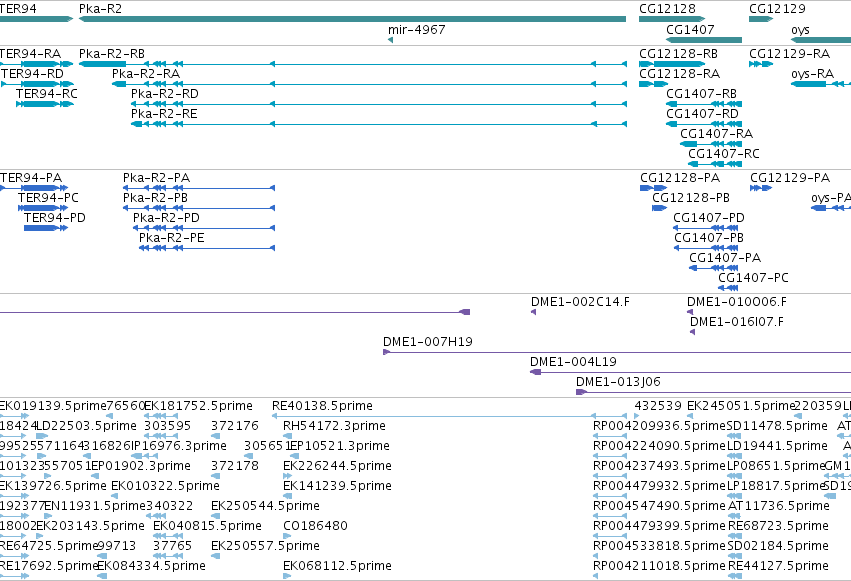Screen dimensions: 851x581
Task: Click protein TER94-PC label
Action: [x=48, y=198]
